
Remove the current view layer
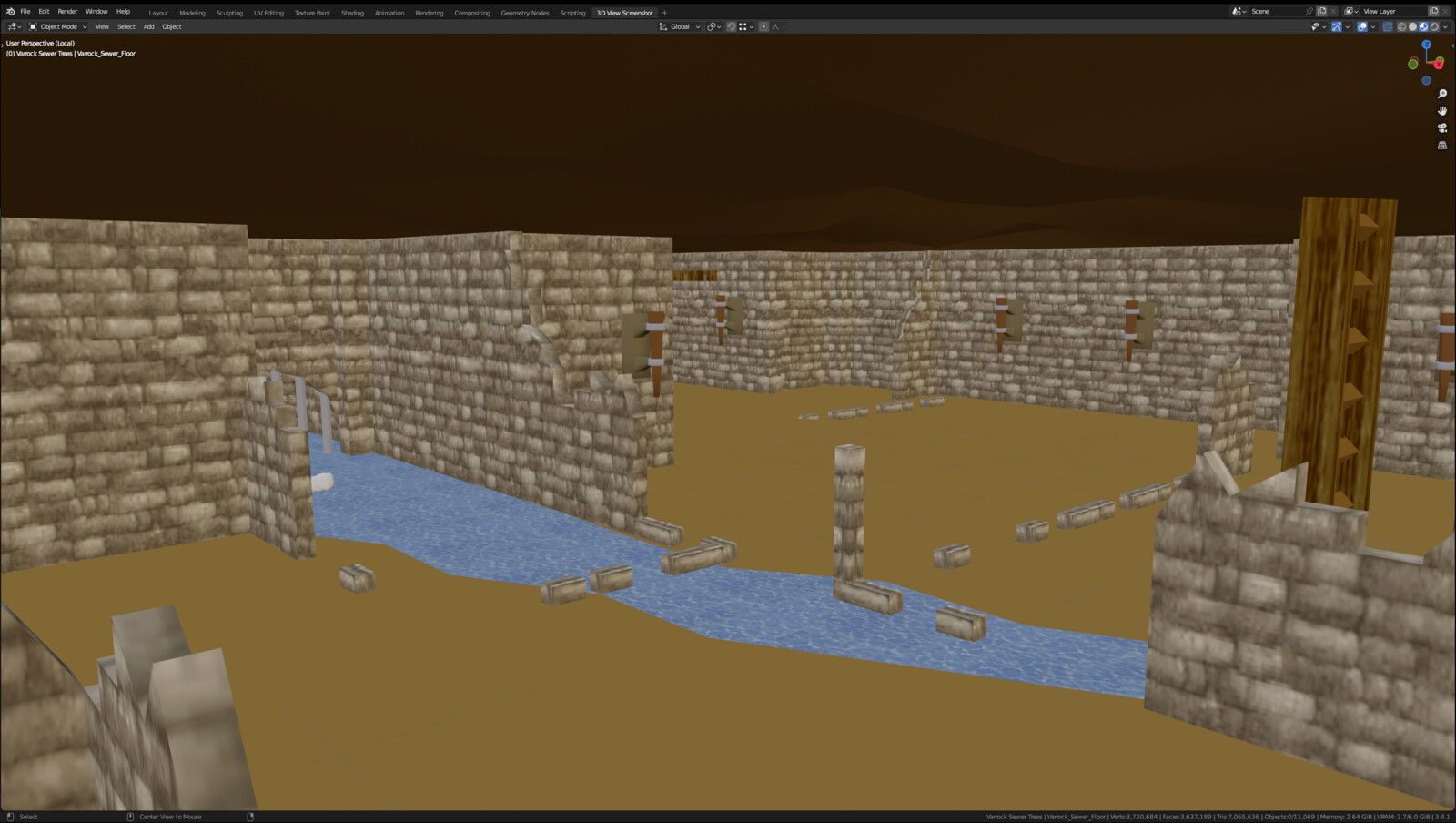tap(1445, 11)
